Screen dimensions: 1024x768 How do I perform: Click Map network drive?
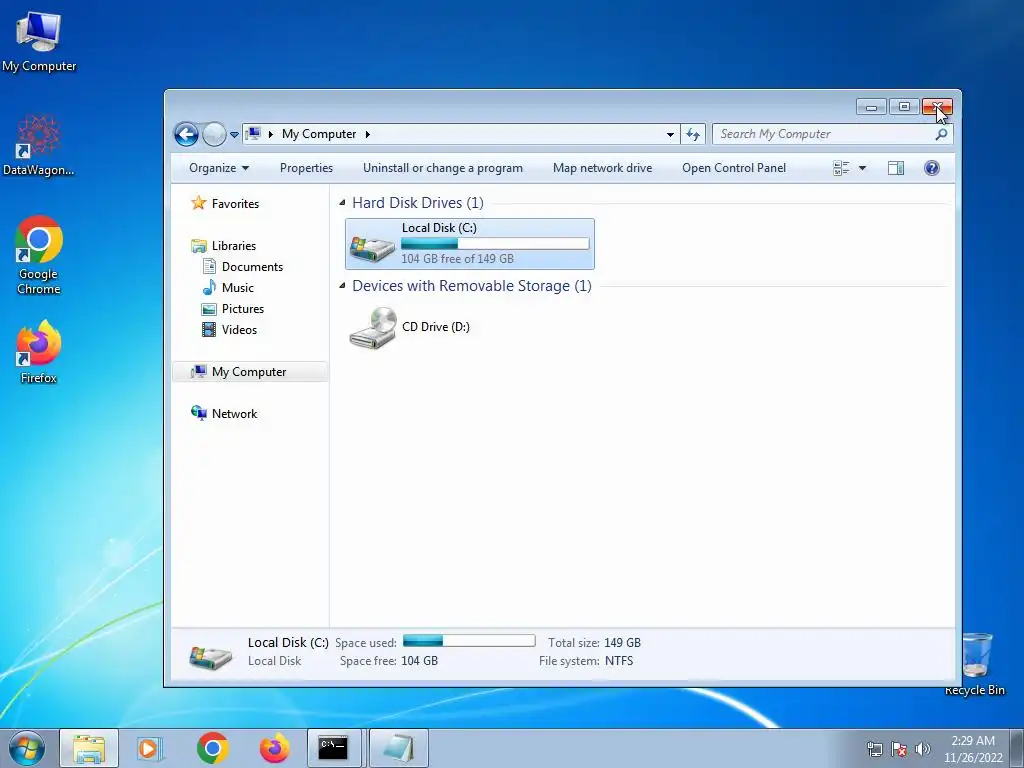click(602, 168)
